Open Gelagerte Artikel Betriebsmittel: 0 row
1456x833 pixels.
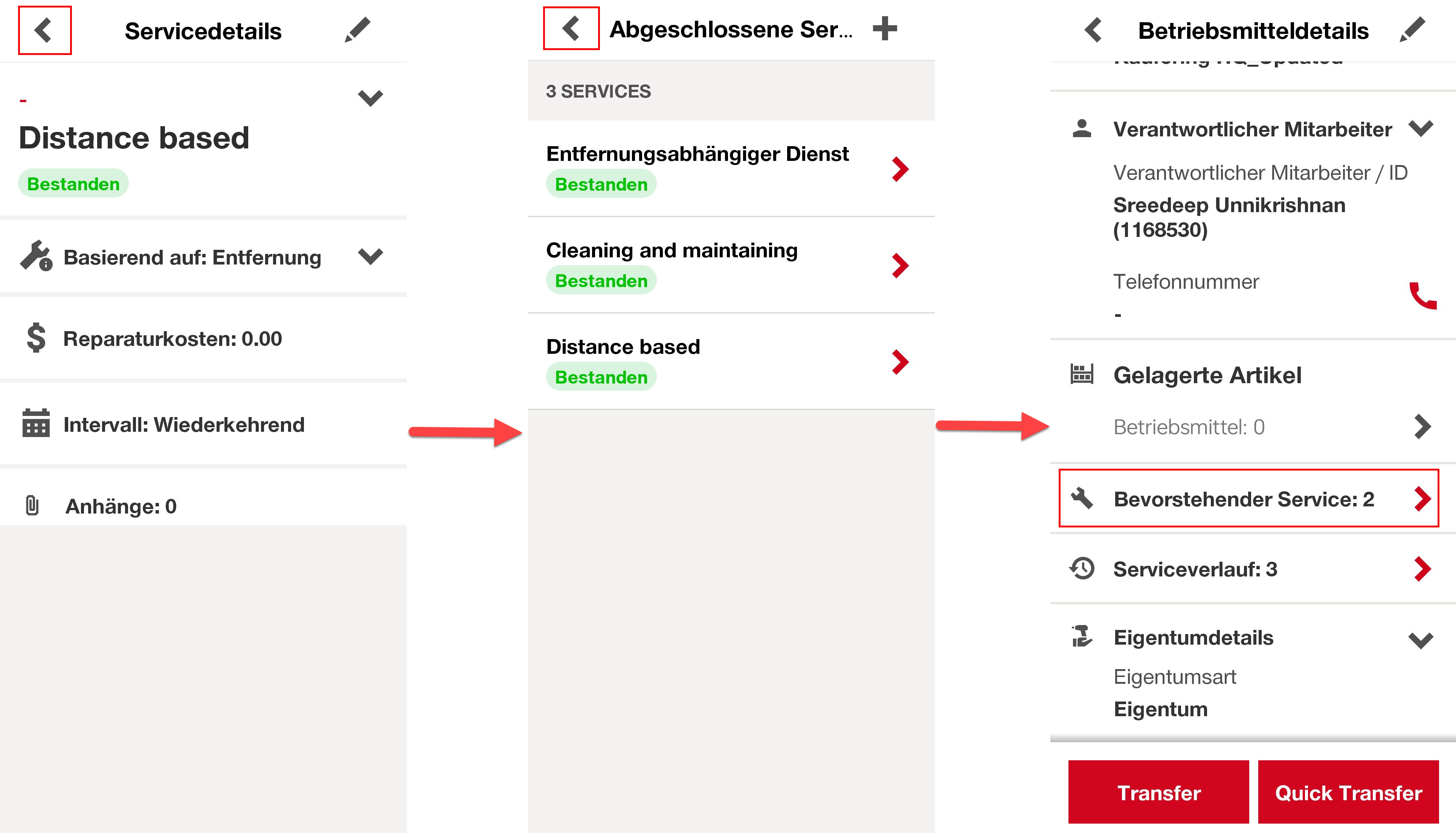pyautogui.click(x=1252, y=427)
